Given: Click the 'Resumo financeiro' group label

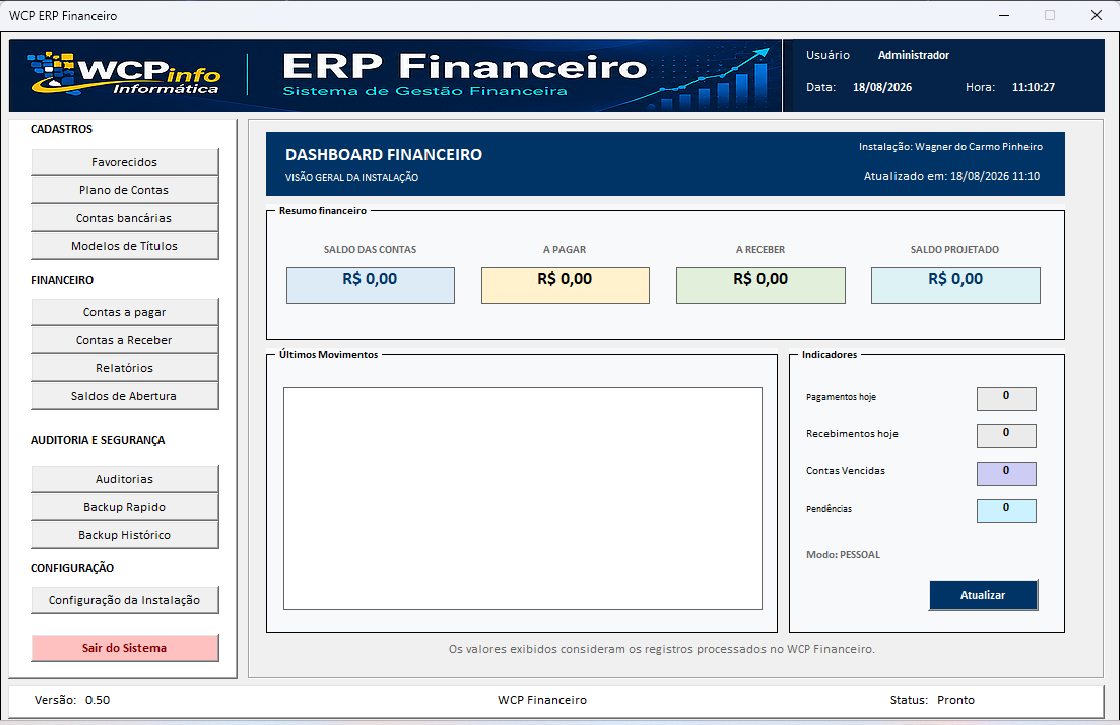Looking at the screenshot, I should point(323,211).
